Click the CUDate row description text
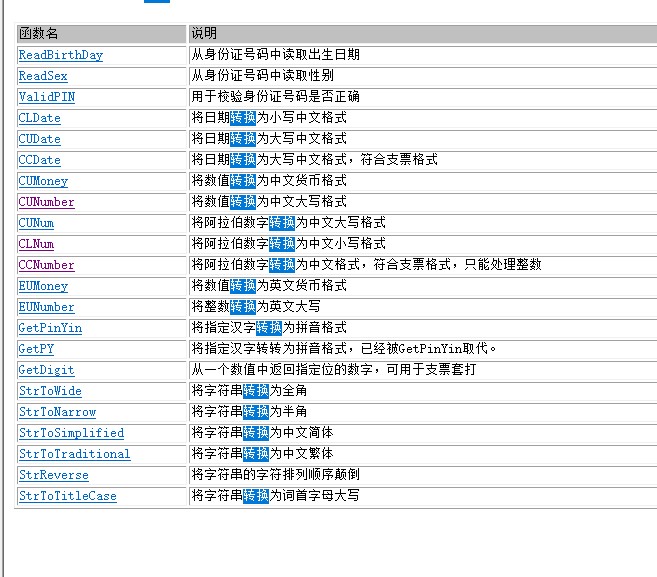 click(x=269, y=138)
